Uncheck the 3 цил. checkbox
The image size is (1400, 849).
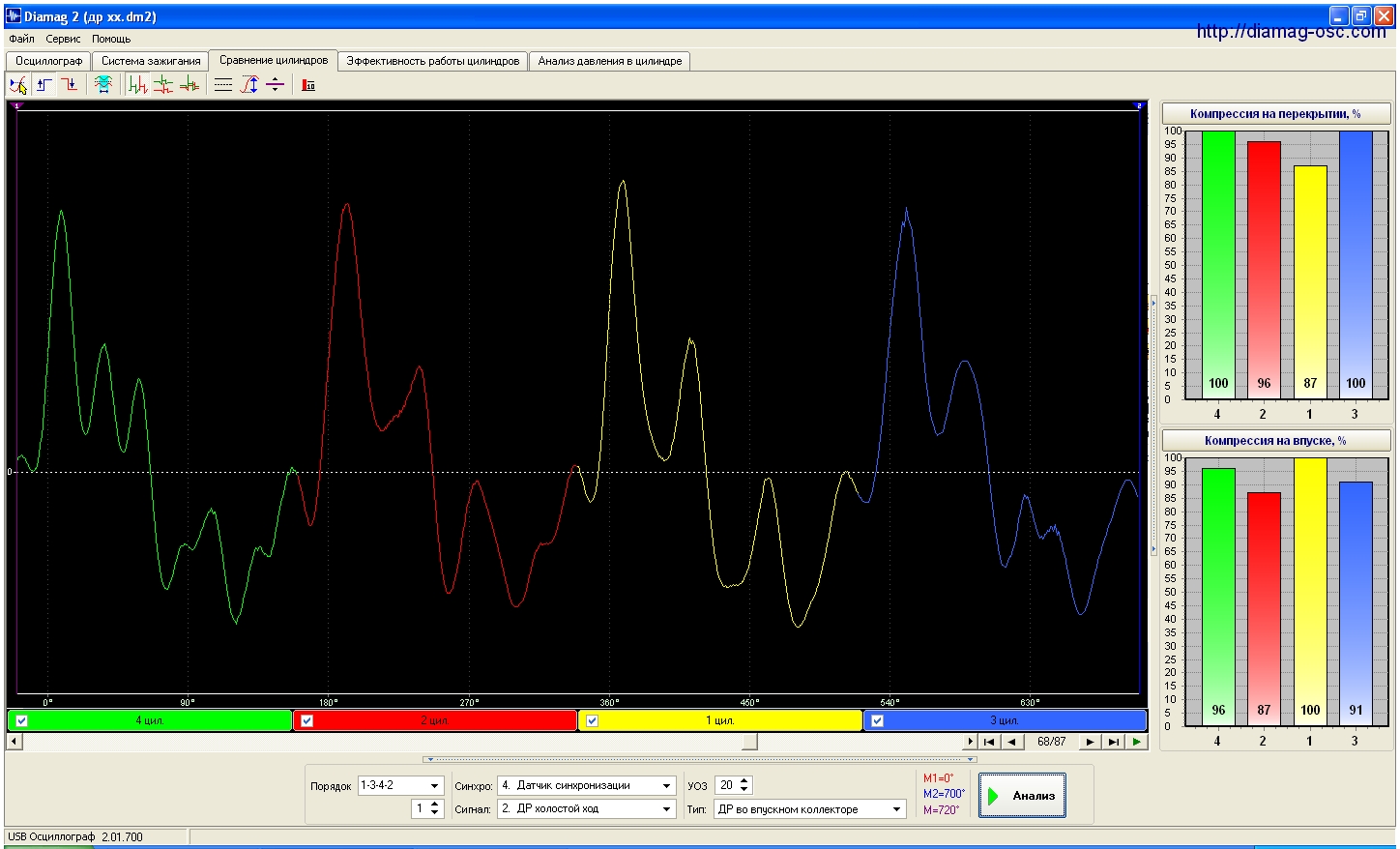click(877, 720)
